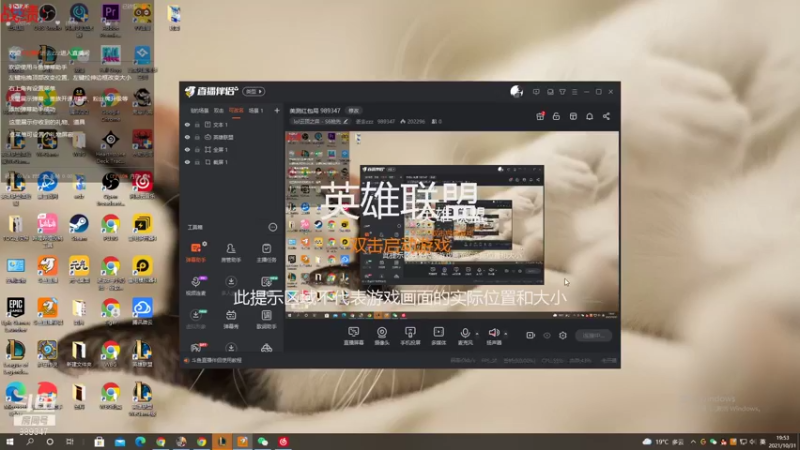Click the user avatar in title bar
Screen dimensions: 800x450
(x=516, y=91)
